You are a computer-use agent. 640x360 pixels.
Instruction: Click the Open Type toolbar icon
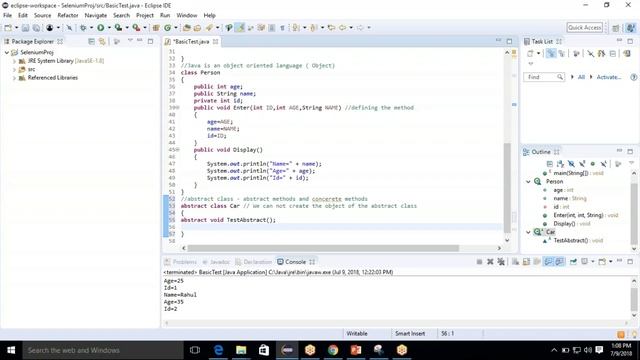click(187, 28)
